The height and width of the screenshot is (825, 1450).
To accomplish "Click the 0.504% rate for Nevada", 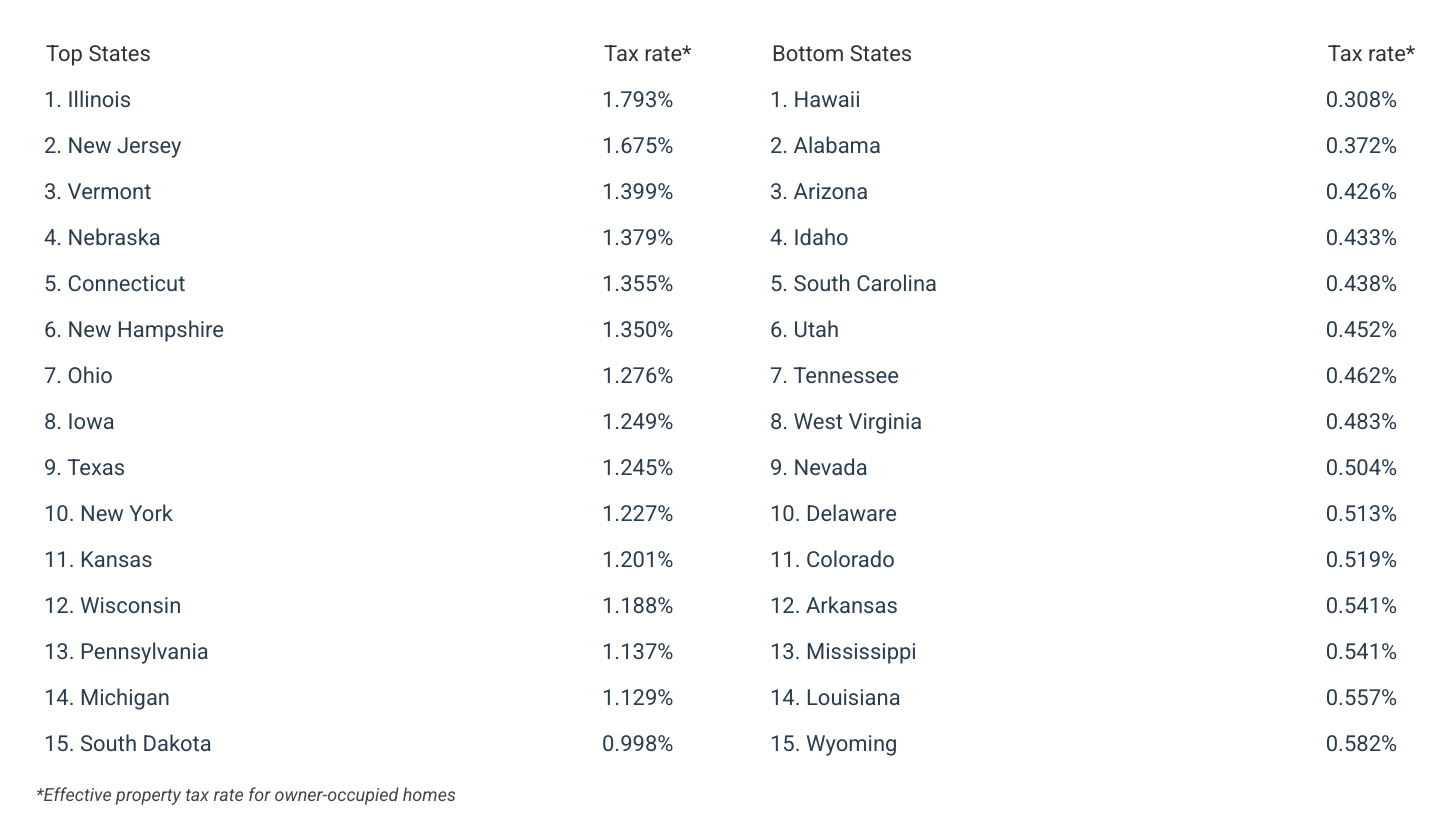I will point(1361,468).
